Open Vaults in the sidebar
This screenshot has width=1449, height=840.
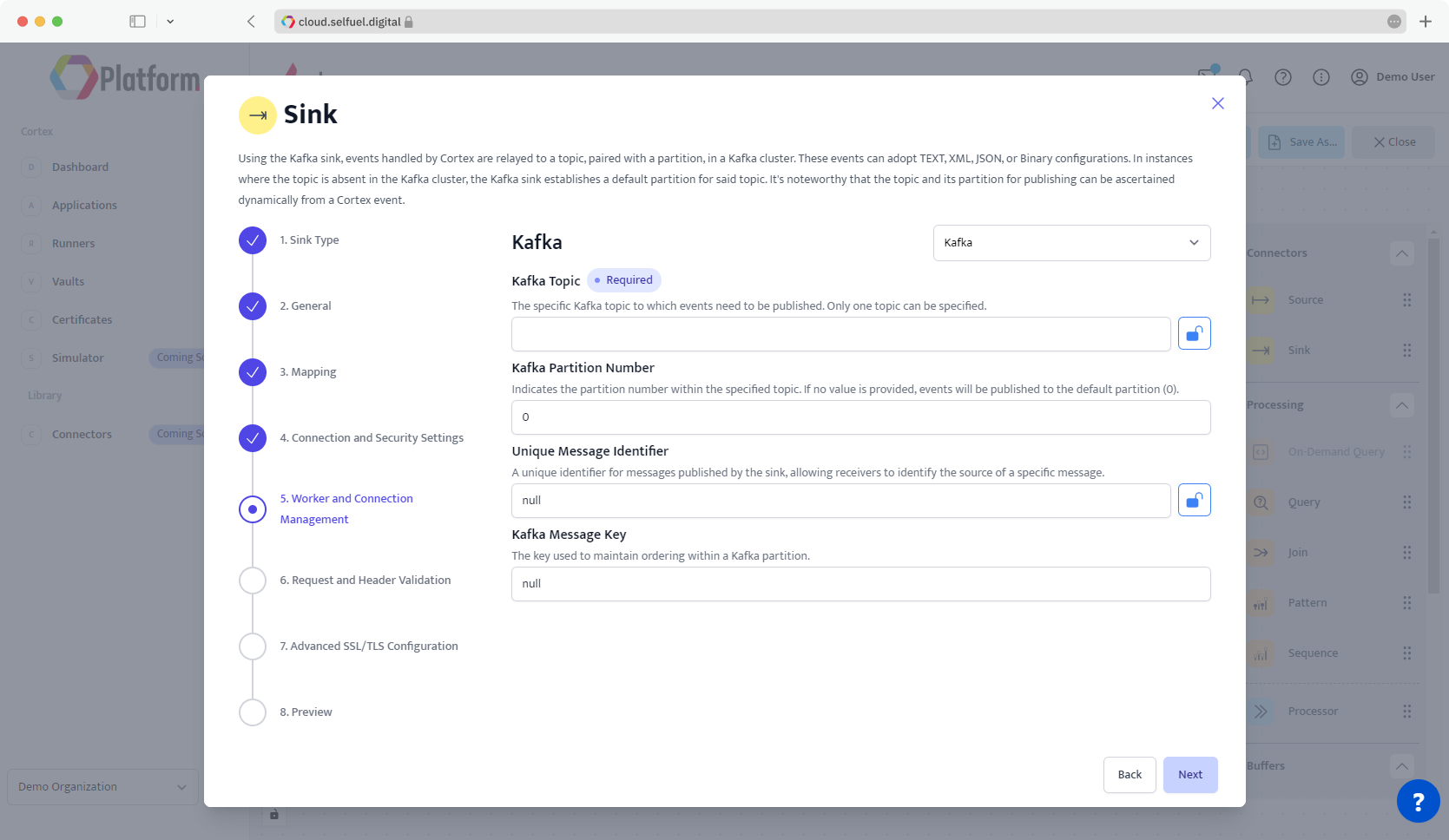[68, 282]
